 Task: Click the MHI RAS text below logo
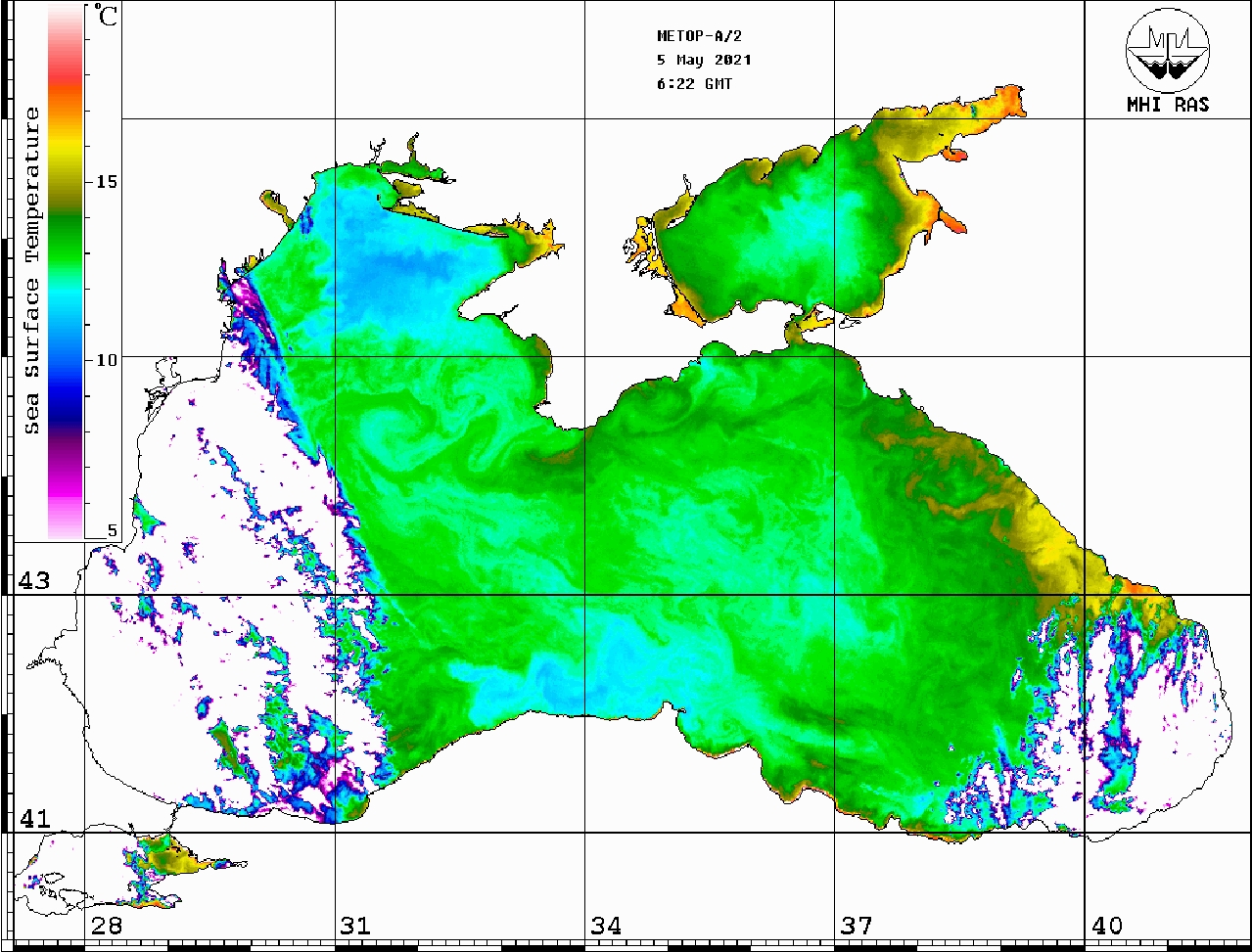click(x=1168, y=105)
